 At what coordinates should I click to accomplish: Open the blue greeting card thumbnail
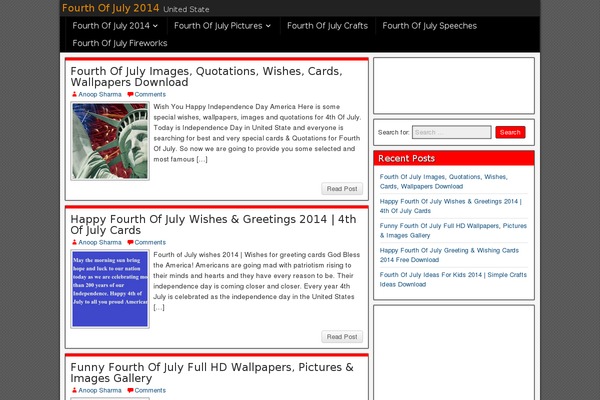[x=110, y=289]
